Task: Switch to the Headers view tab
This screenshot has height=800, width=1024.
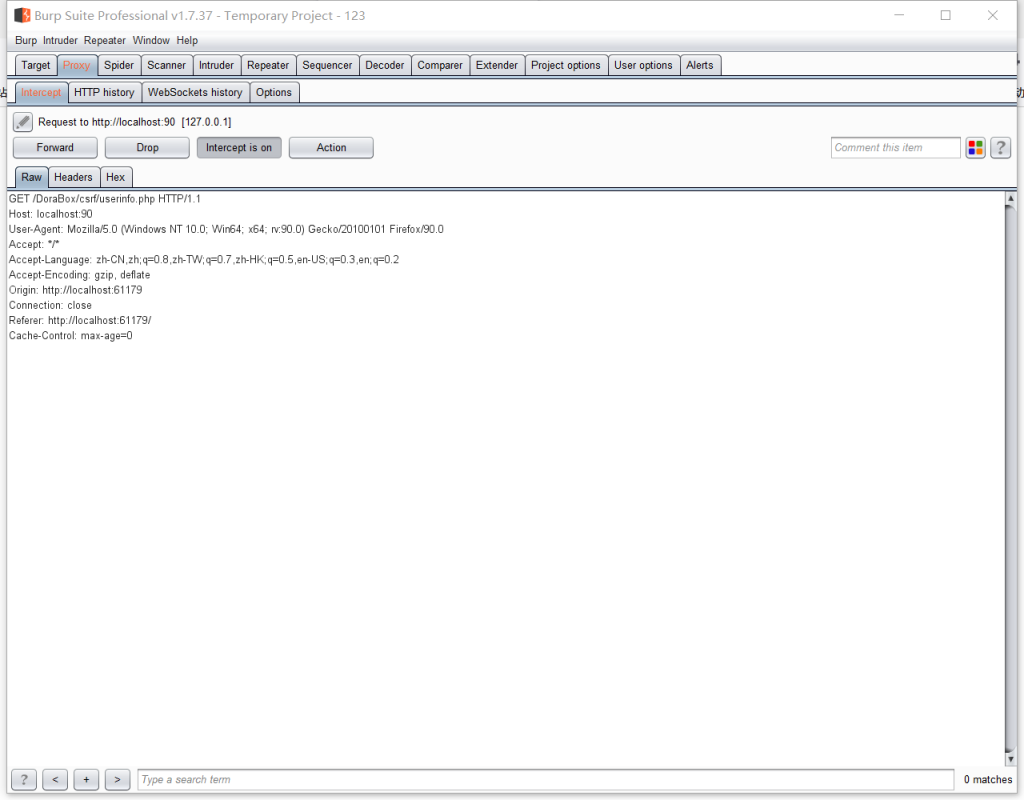Action: (x=74, y=177)
